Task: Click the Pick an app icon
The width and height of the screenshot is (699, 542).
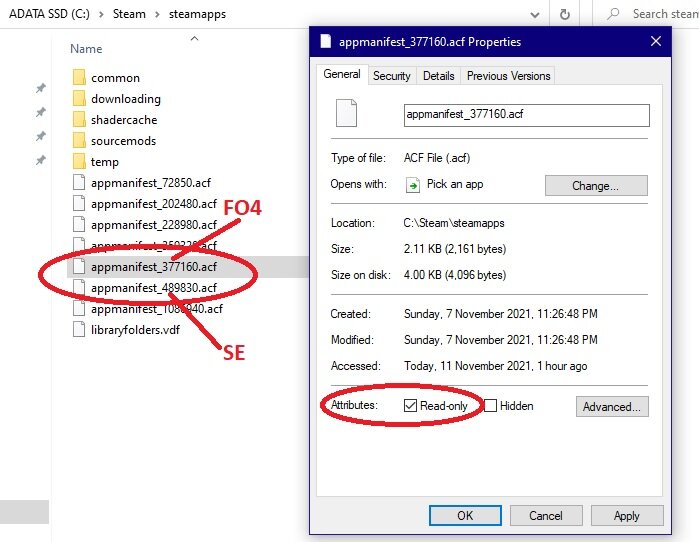Action: (x=413, y=185)
